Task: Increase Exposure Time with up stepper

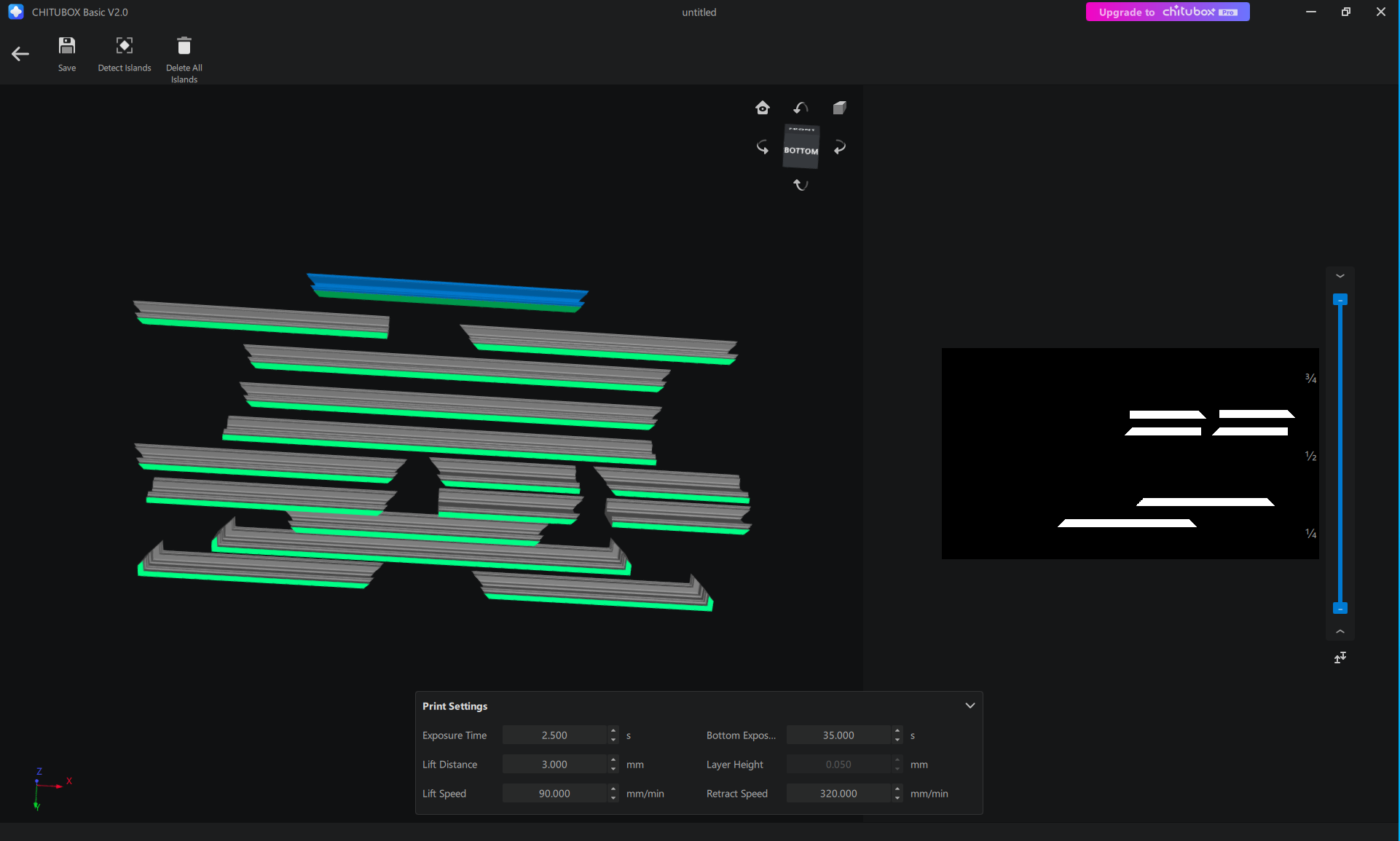Action: [613, 731]
